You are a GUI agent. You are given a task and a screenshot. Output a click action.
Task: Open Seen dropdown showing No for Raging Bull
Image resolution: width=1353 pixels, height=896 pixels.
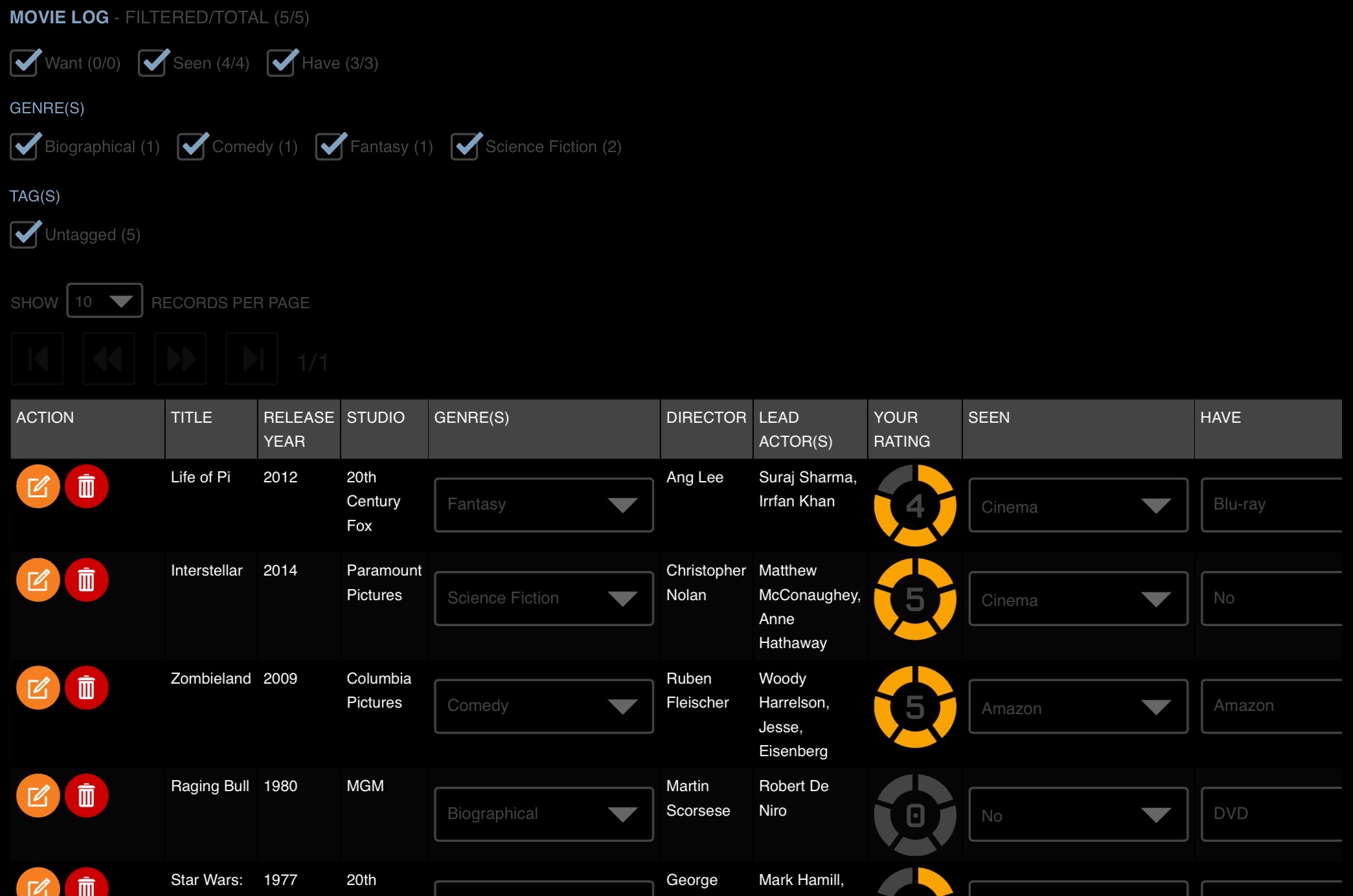point(1078,814)
